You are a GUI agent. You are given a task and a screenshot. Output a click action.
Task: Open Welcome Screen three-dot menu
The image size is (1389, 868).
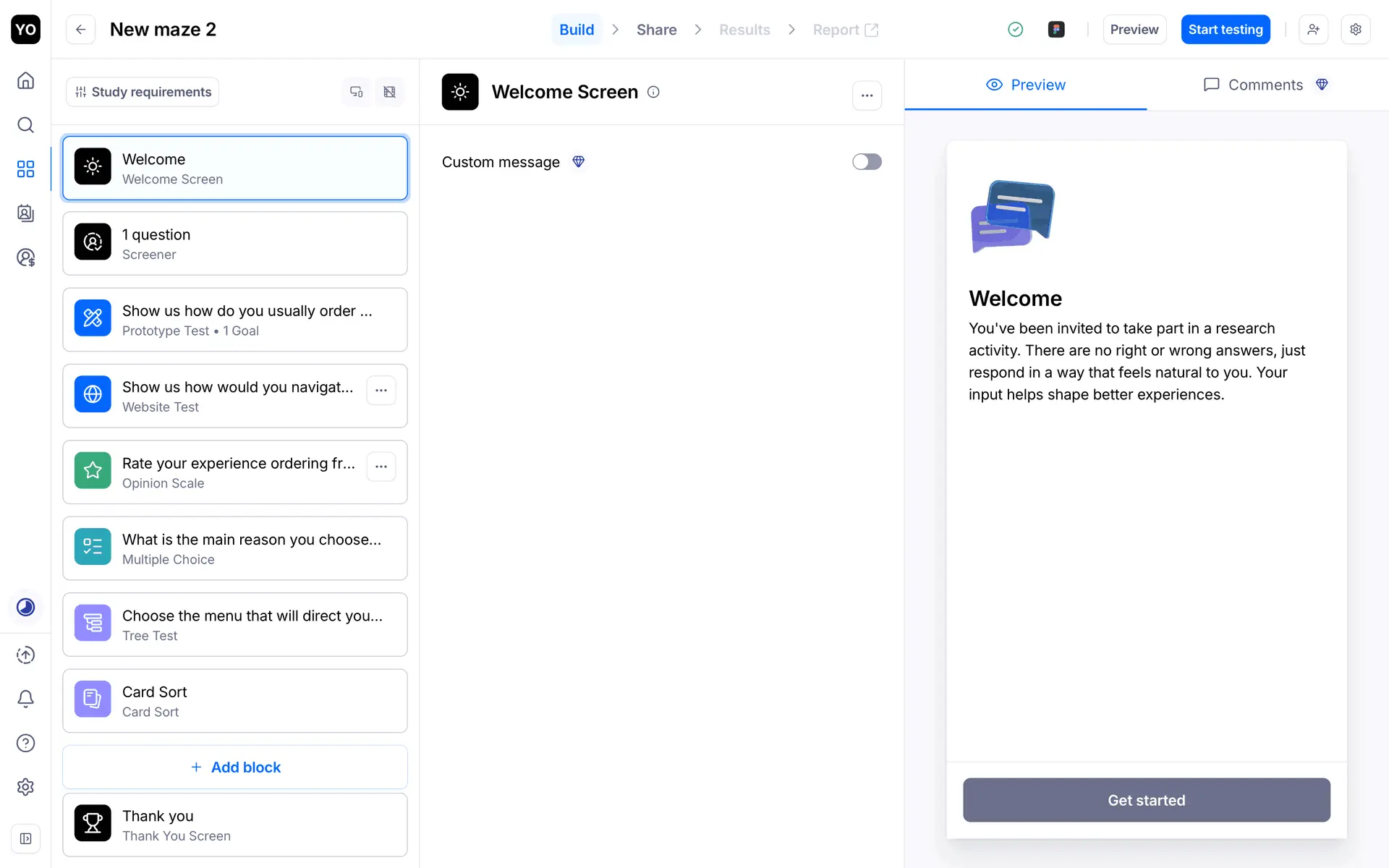pyautogui.click(x=867, y=95)
